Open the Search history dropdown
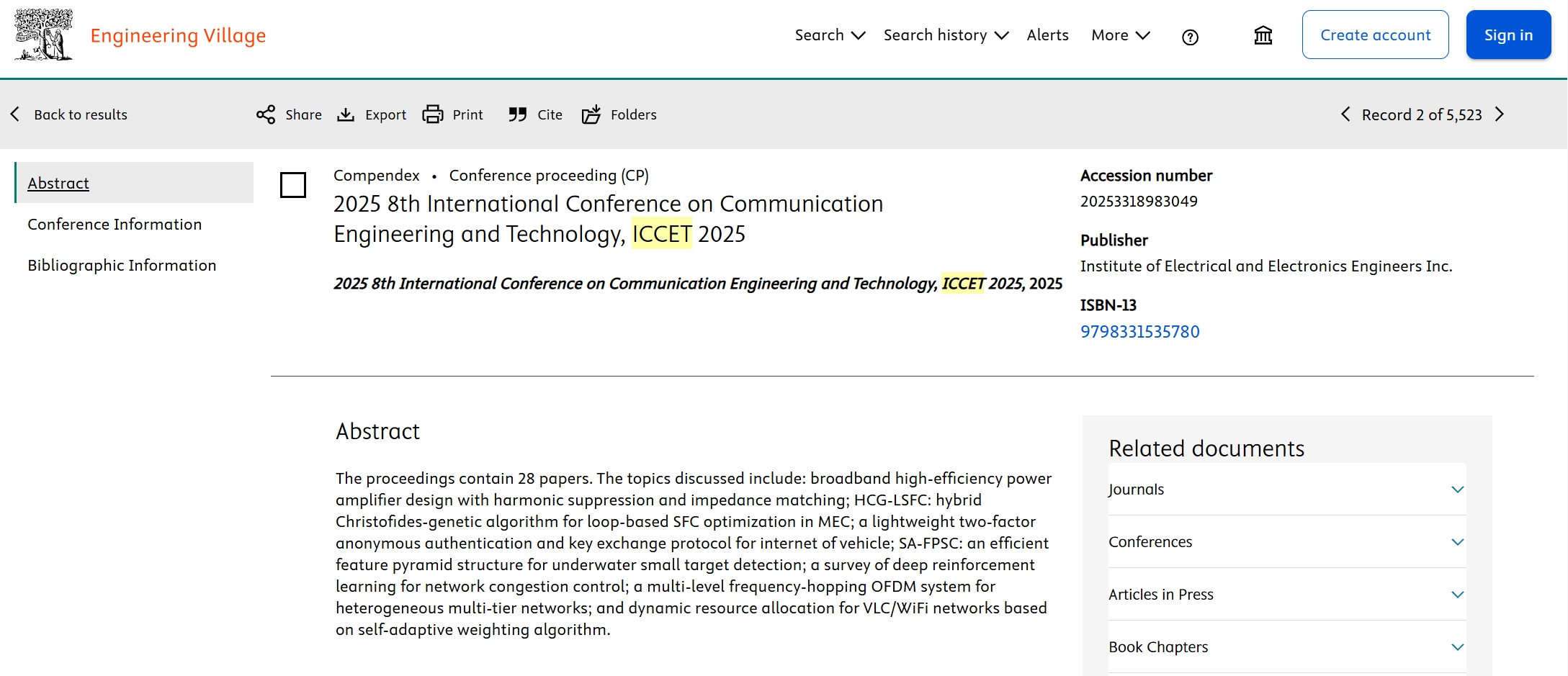This screenshot has height=676, width=1568. coord(945,35)
